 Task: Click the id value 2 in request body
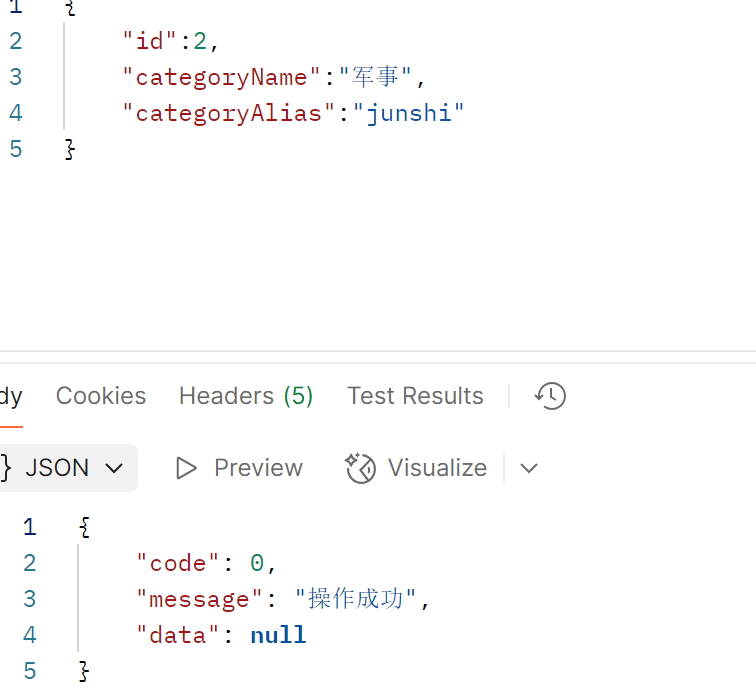click(200, 41)
